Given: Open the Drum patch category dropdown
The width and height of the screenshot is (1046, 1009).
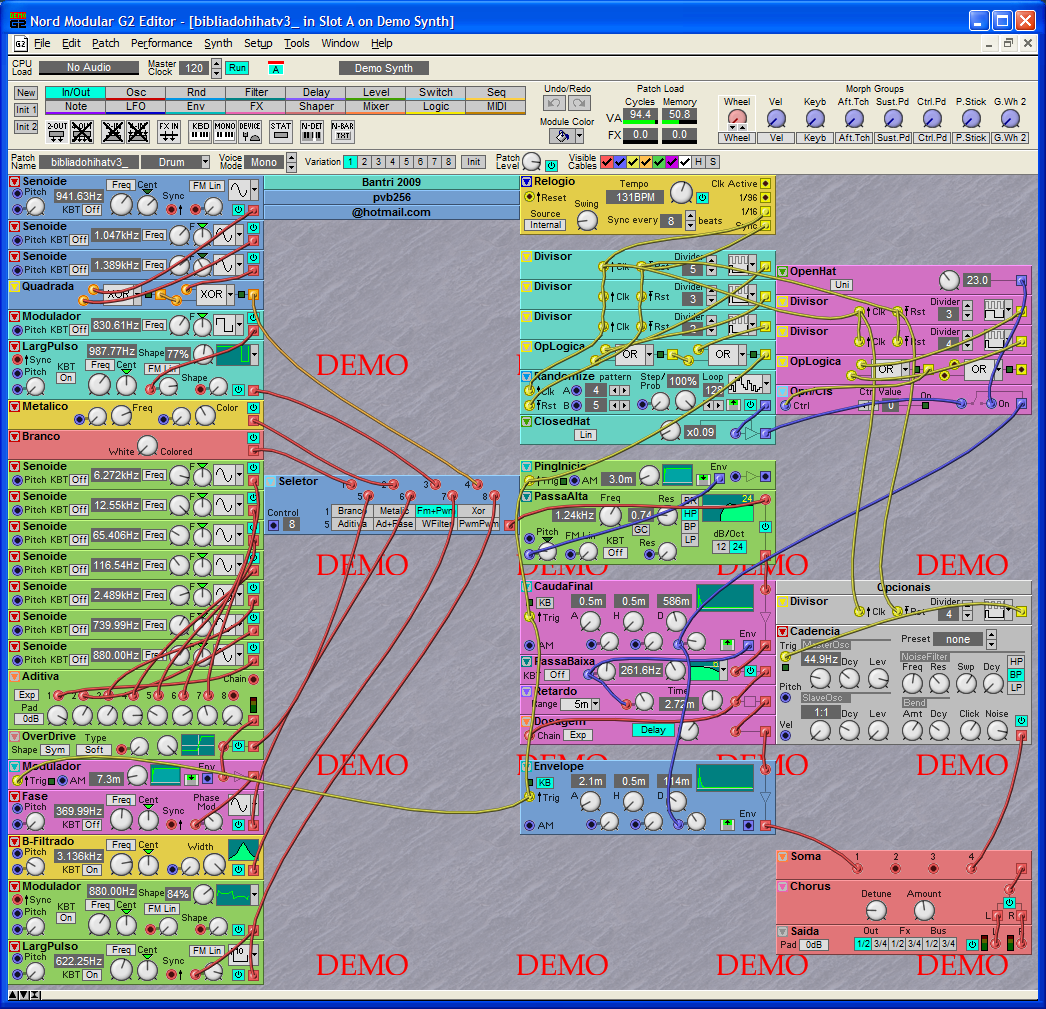Looking at the screenshot, I should 205,162.
